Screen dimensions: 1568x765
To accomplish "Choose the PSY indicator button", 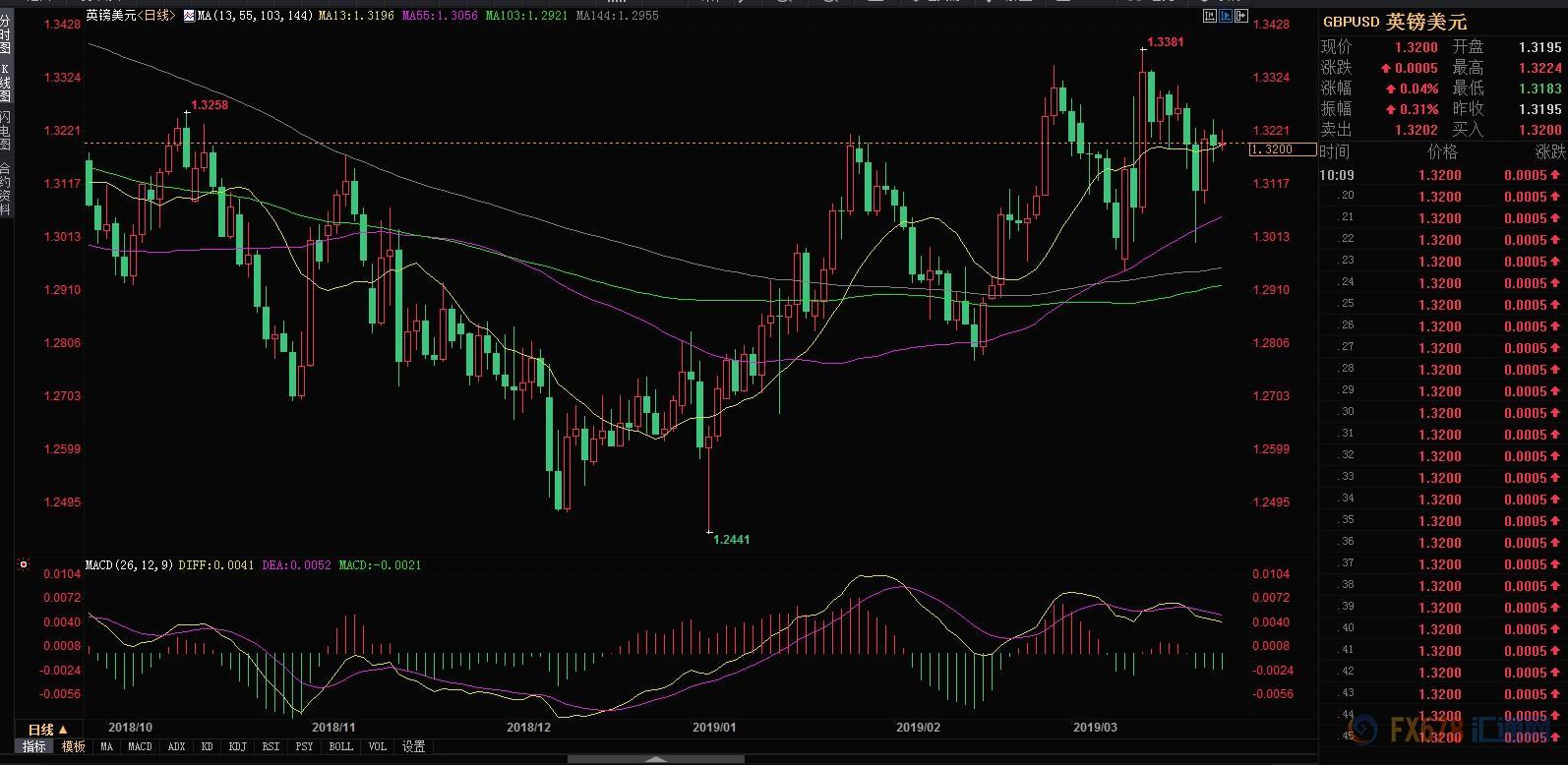I will click(304, 747).
